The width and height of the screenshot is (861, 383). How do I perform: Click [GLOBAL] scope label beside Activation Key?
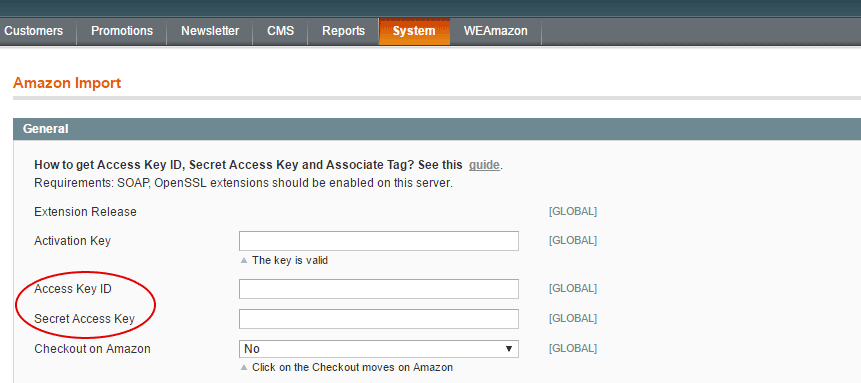coord(573,241)
